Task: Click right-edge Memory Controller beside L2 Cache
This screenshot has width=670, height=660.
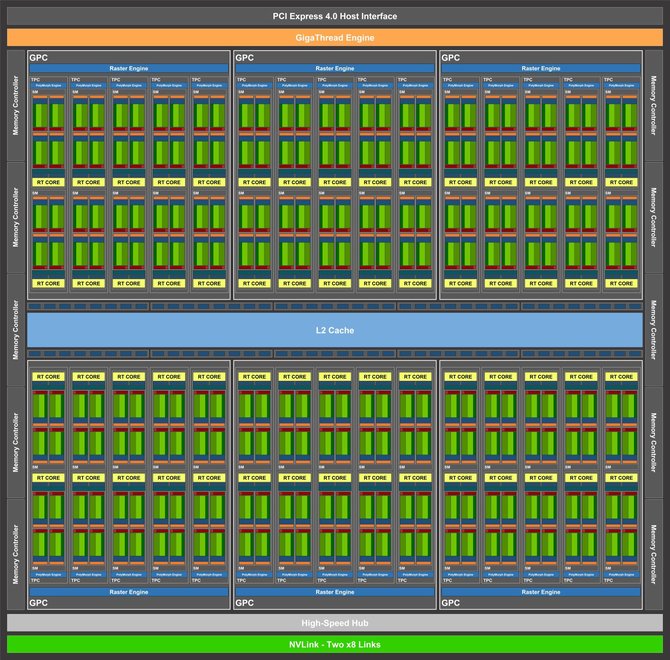Action: (x=653, y=330)
